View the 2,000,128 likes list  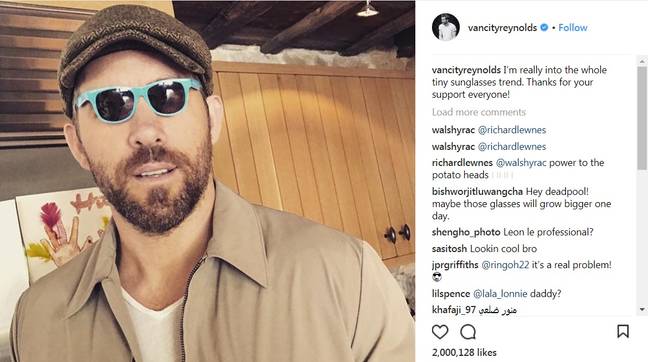click(464, 352)
